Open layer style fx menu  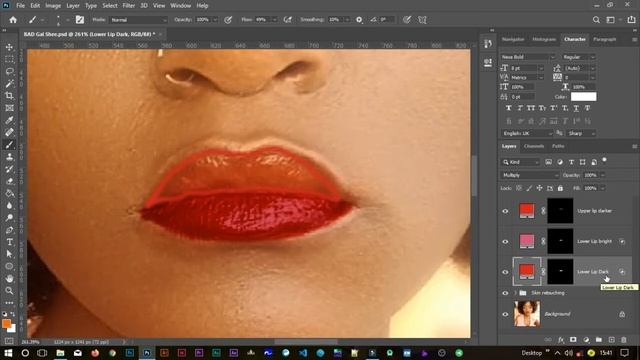pyautogui.click(x=561, y=340)
